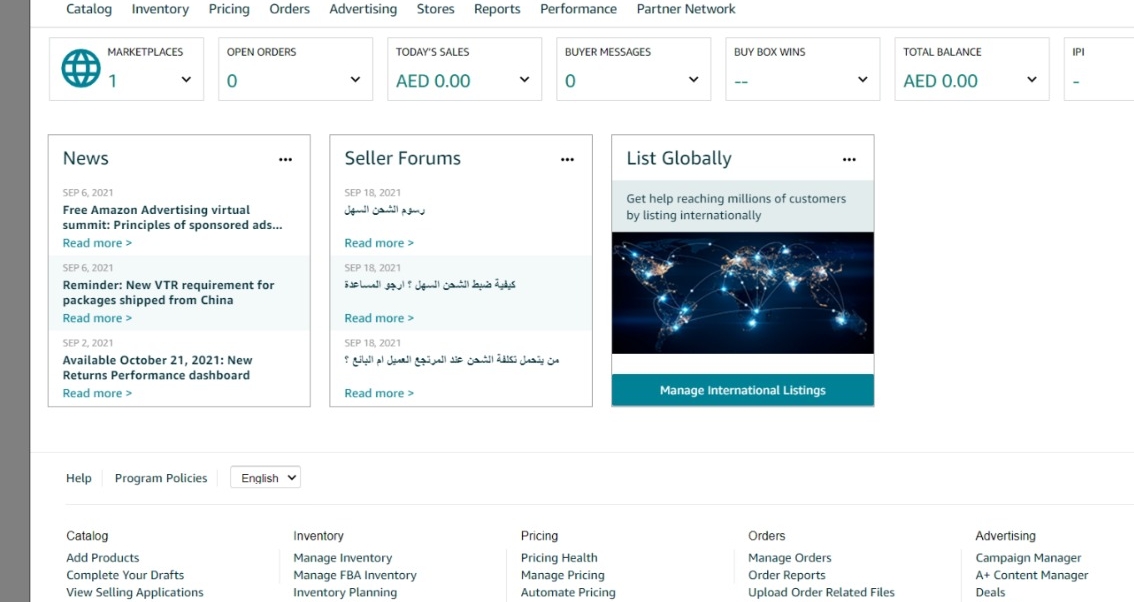Click the Seller Forums card title

coord(403,158)
